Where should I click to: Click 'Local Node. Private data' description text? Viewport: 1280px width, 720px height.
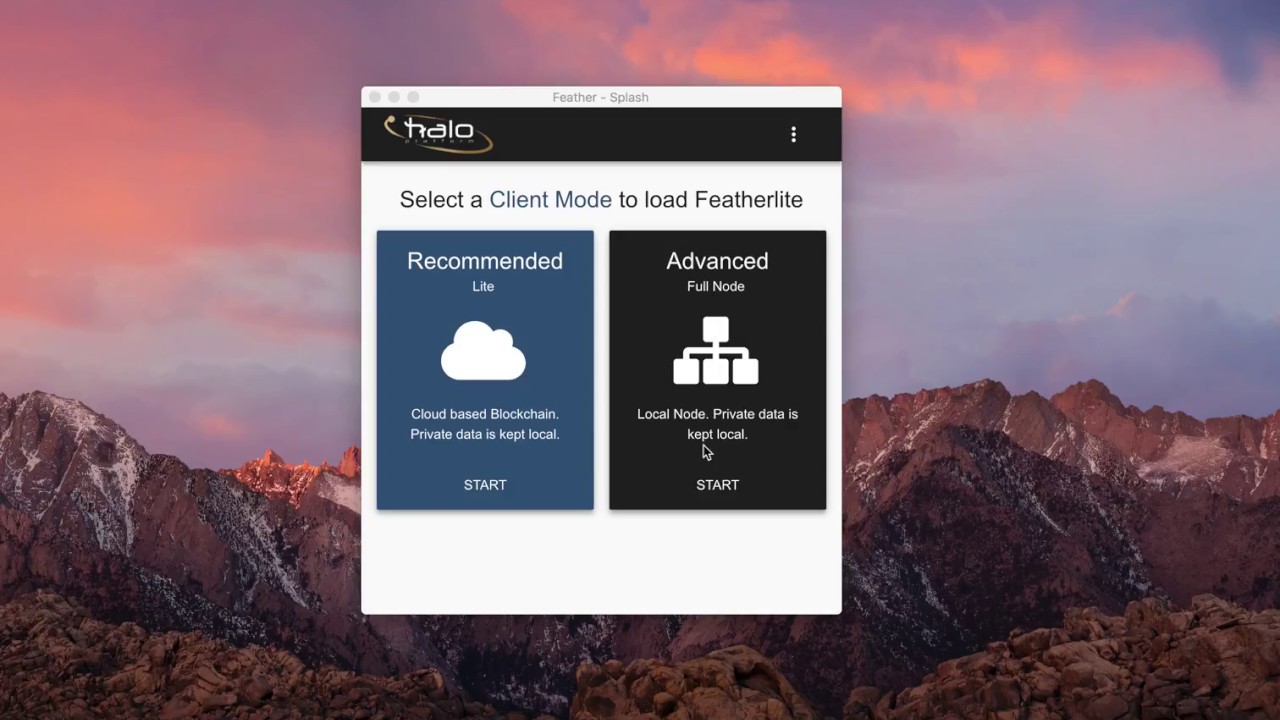(718, 424)
